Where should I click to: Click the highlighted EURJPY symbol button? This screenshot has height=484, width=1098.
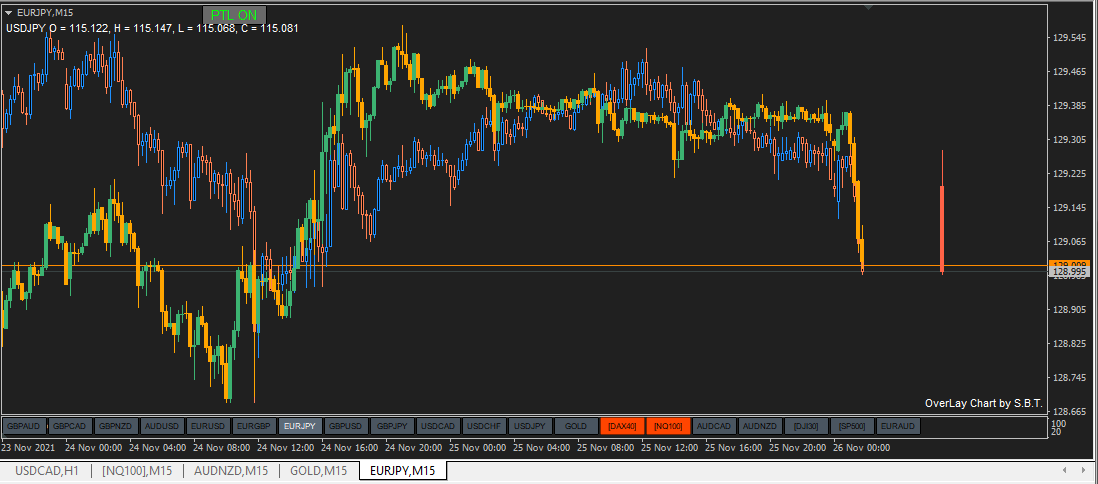tap(300, 426)
